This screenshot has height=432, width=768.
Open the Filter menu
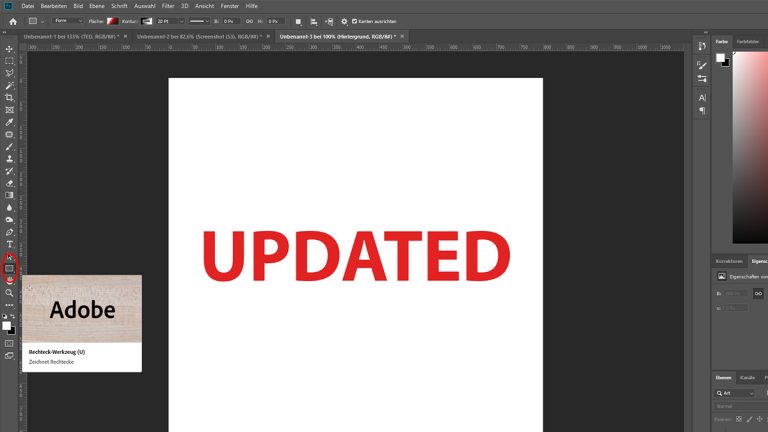coord(168,6)
